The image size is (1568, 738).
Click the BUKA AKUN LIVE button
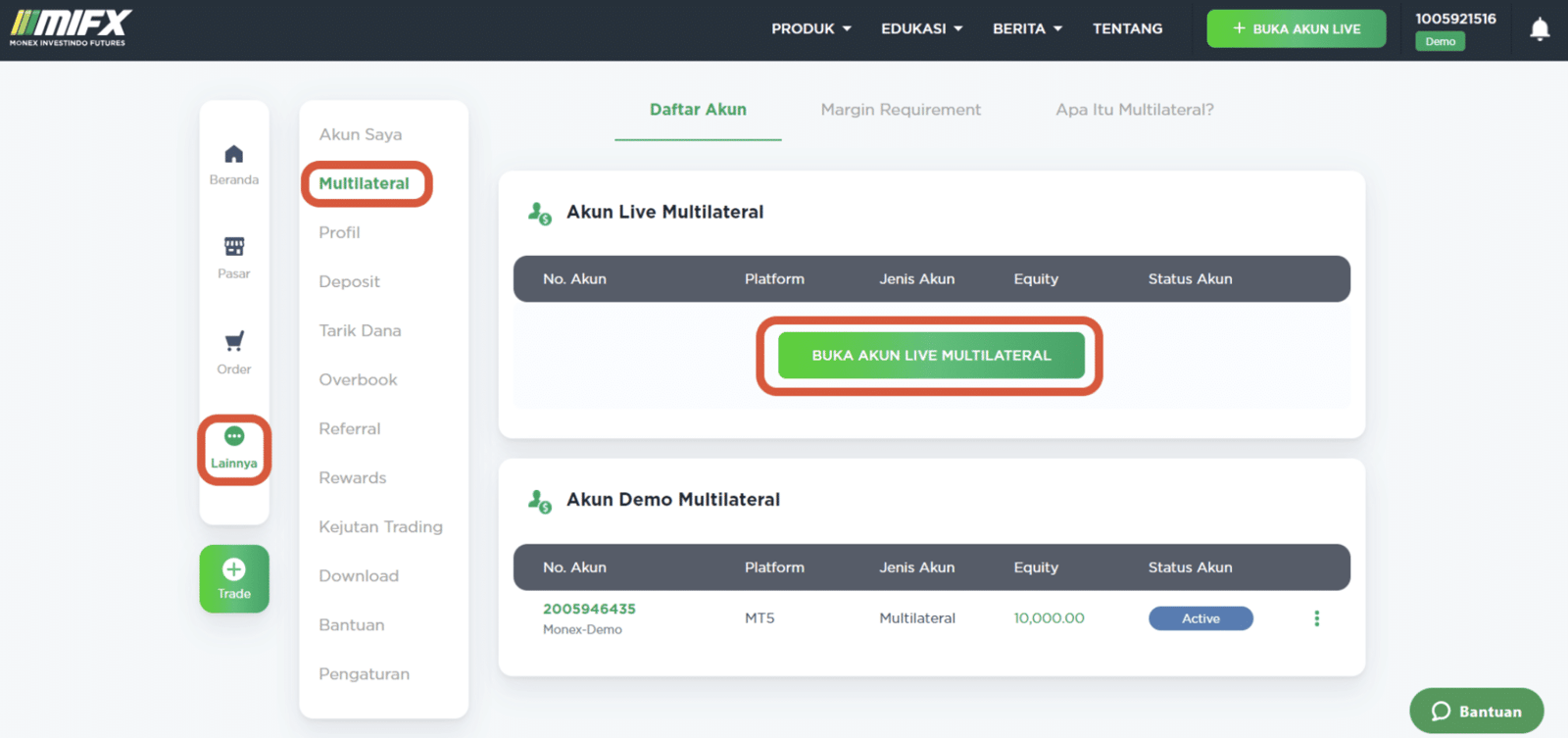tap(1297, 28)
